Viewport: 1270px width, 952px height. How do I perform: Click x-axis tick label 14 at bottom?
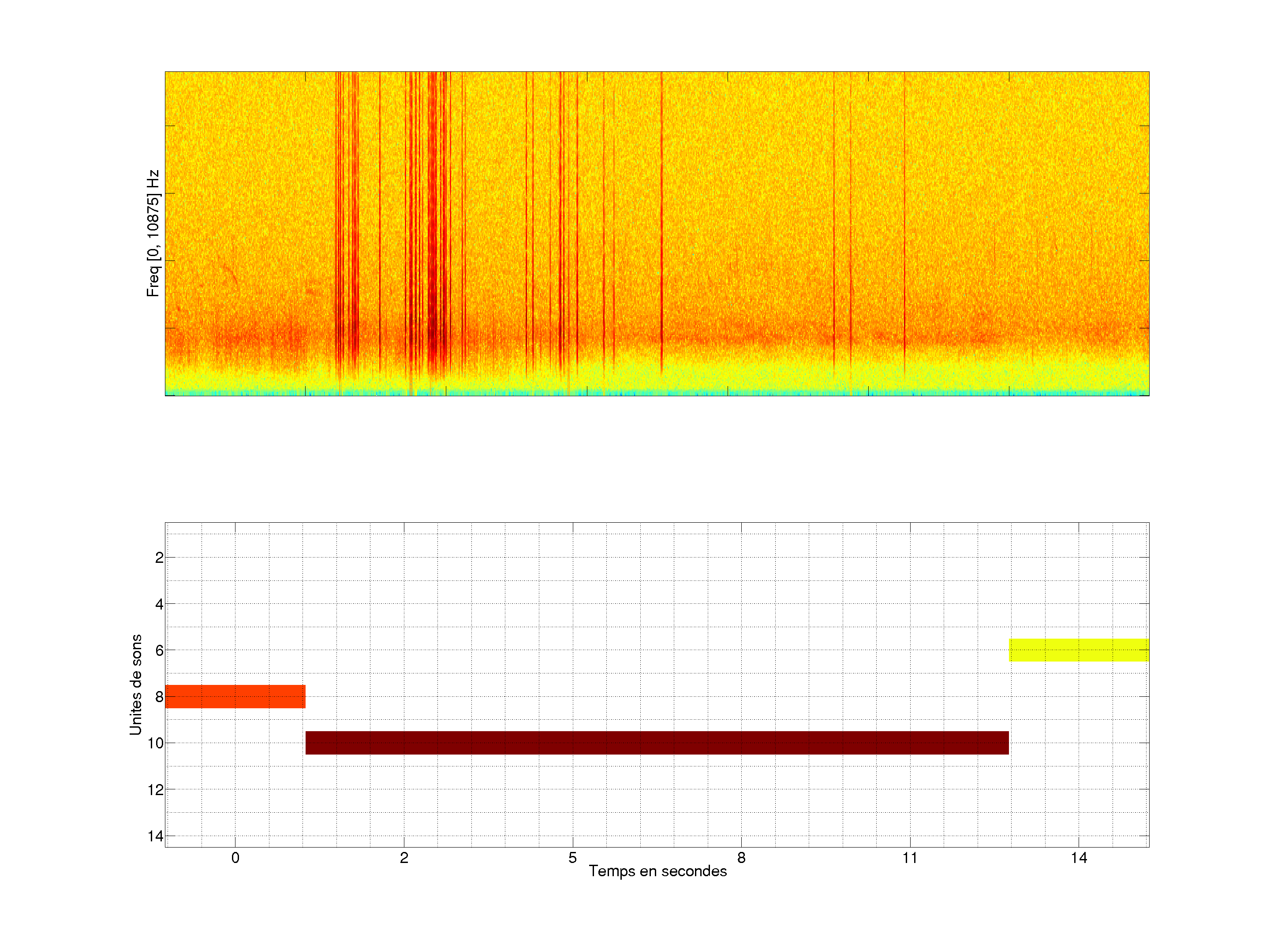(1079, 858)
